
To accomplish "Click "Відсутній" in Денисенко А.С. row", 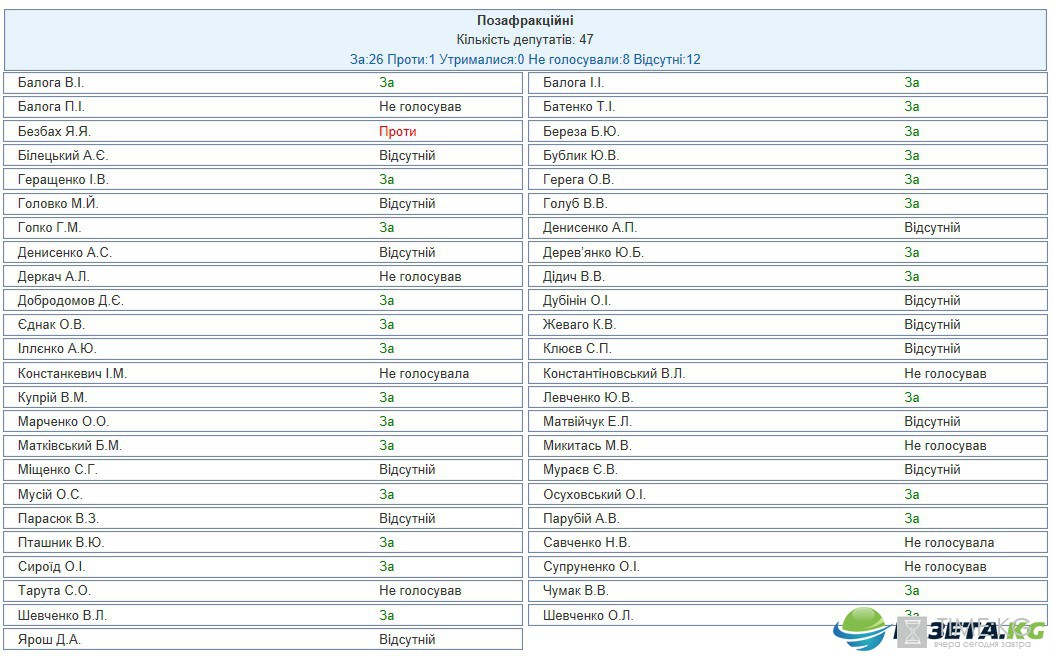I will pyautogui.click(x=407, y=253).
